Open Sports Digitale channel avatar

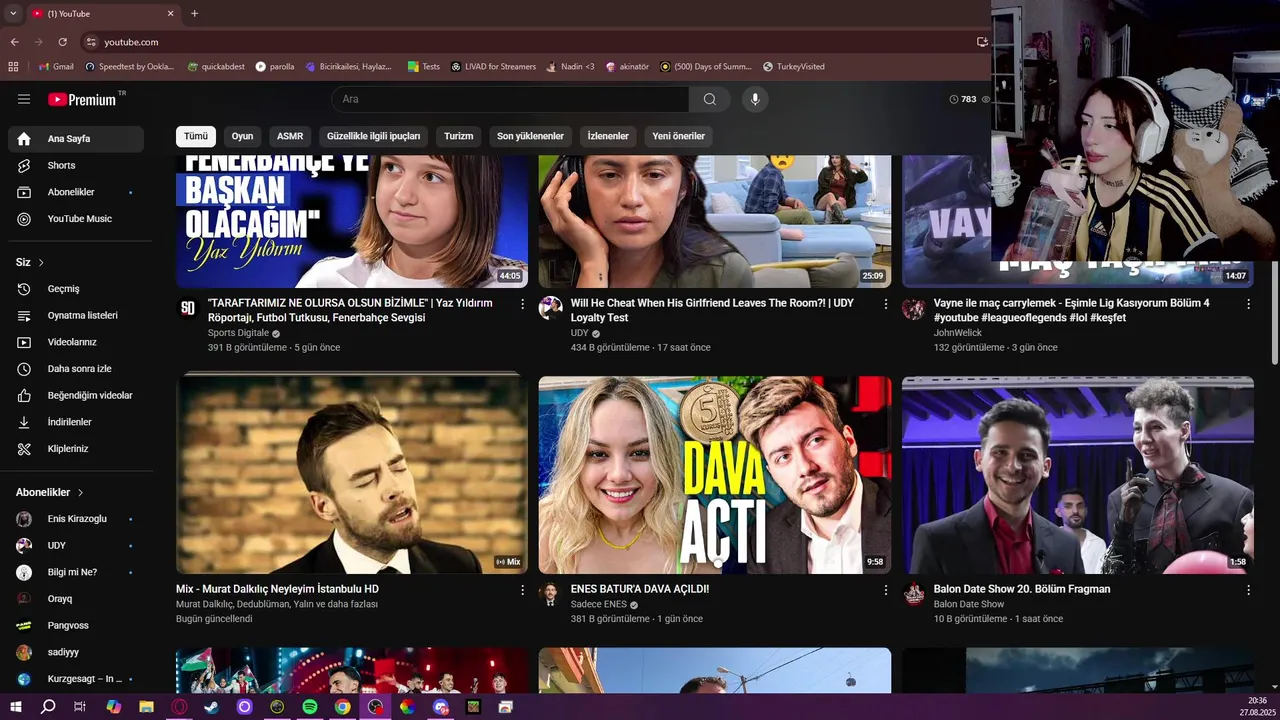[x=187, y=308]
